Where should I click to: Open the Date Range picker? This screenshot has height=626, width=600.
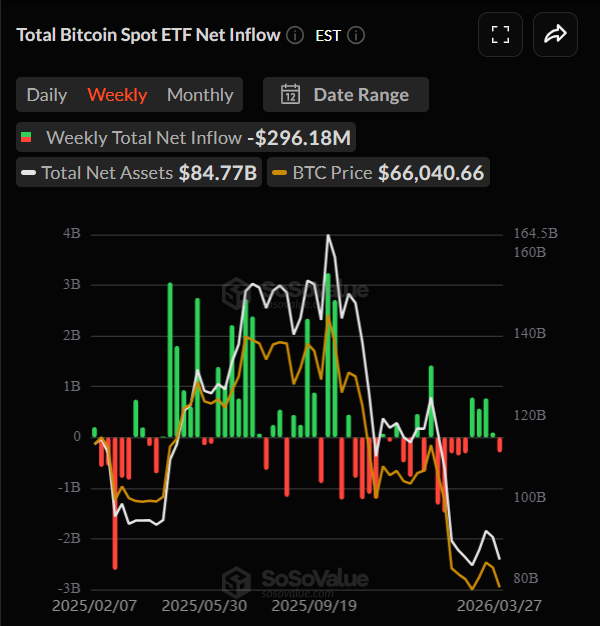pos(346,95)
